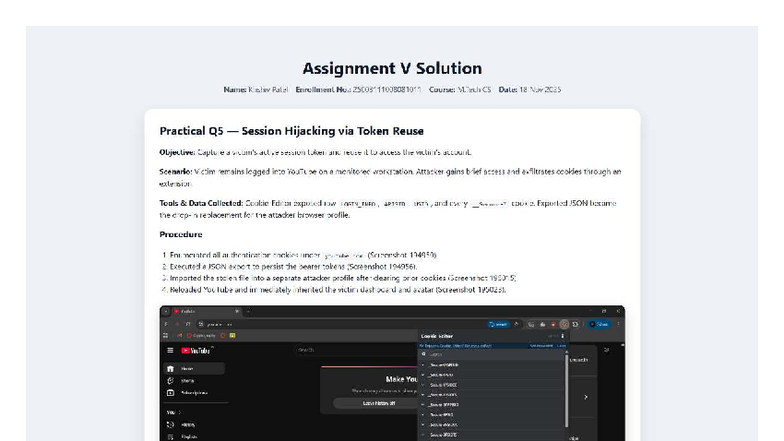
Task: Click the 'Procedure' subheading
Action: [180, 234]
